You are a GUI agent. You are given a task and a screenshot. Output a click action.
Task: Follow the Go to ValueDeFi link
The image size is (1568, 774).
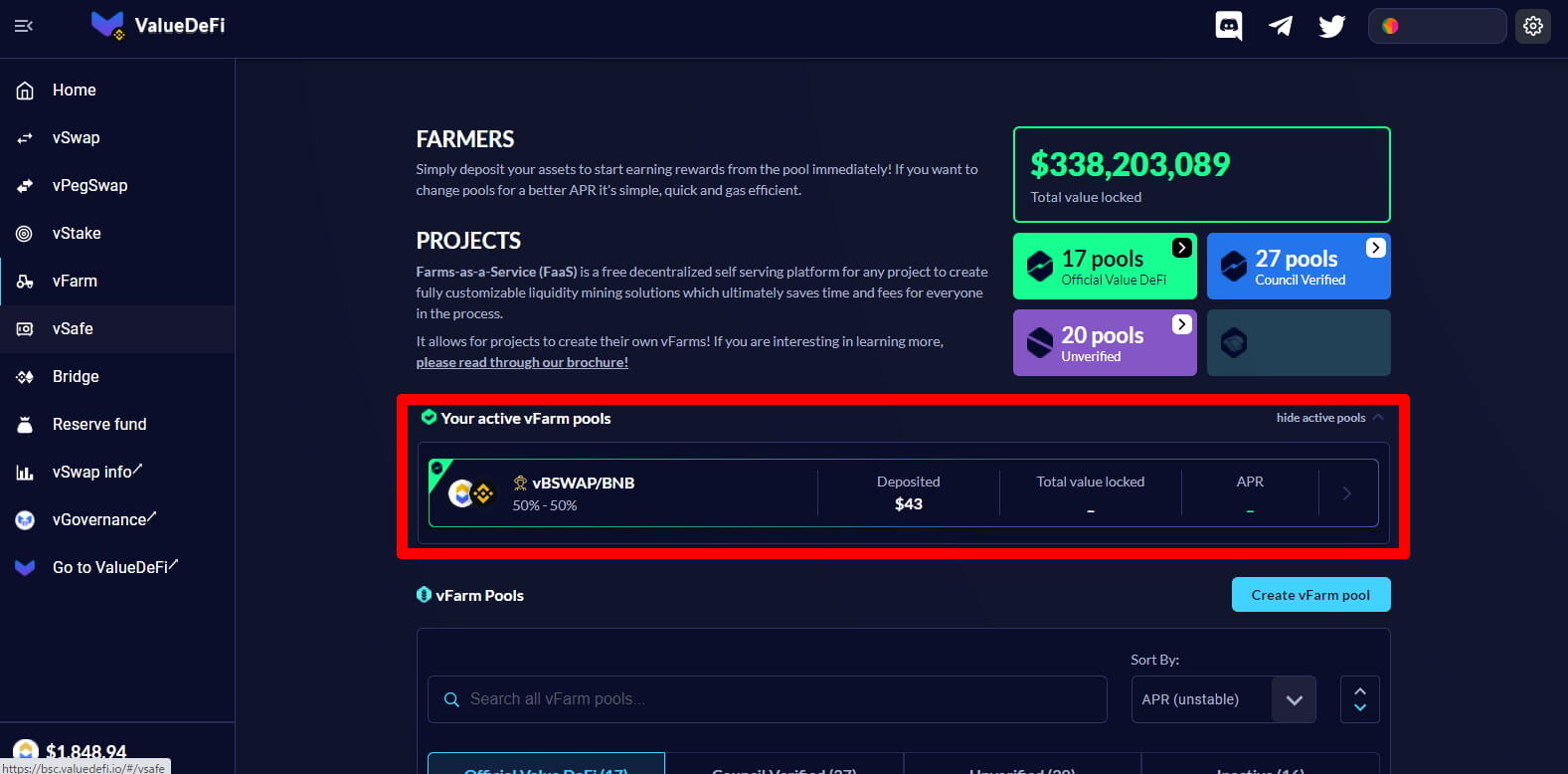[117, 568]
